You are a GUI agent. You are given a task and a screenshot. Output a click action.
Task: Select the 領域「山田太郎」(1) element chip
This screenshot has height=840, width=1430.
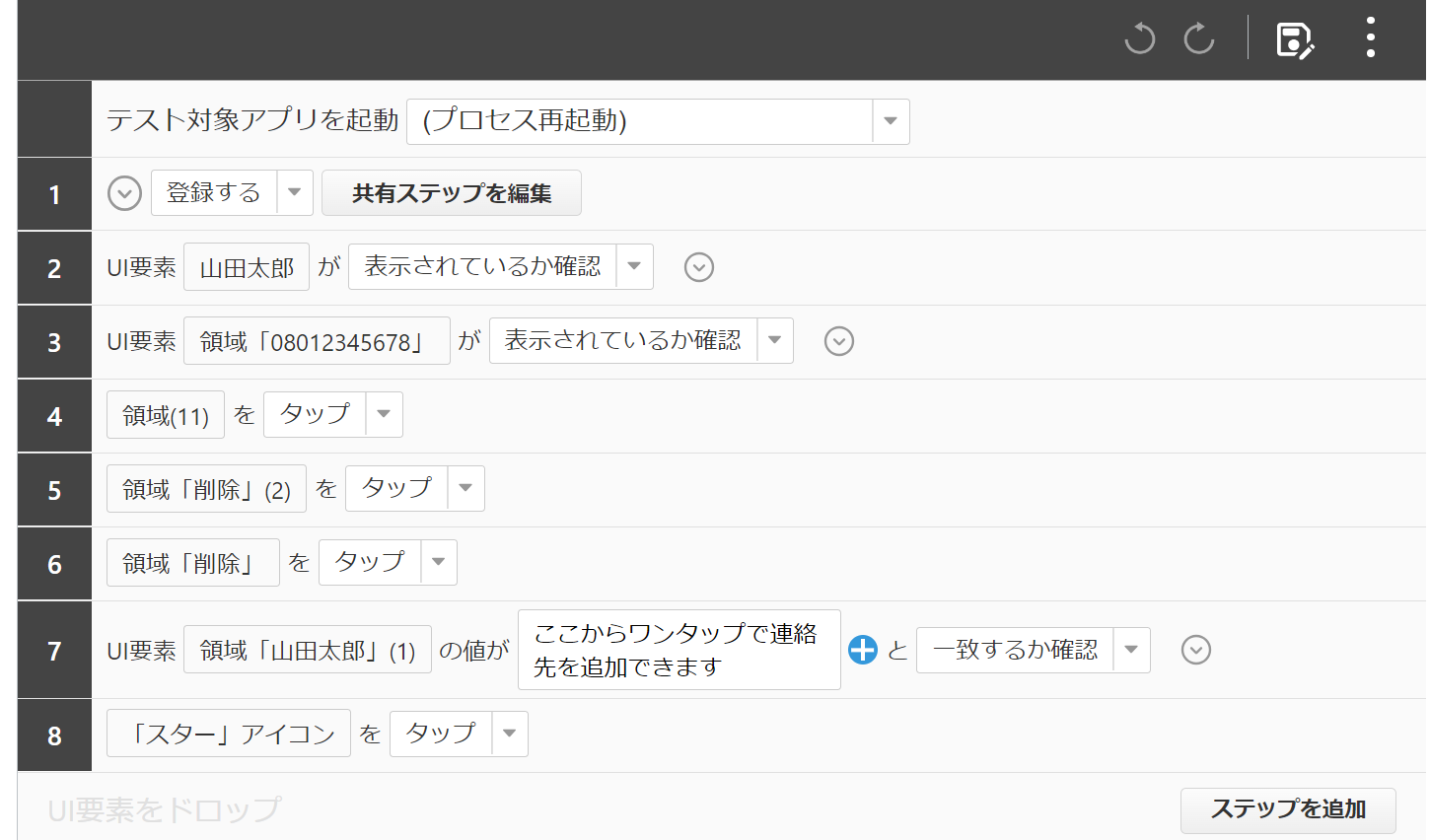(x=308, y=650)
